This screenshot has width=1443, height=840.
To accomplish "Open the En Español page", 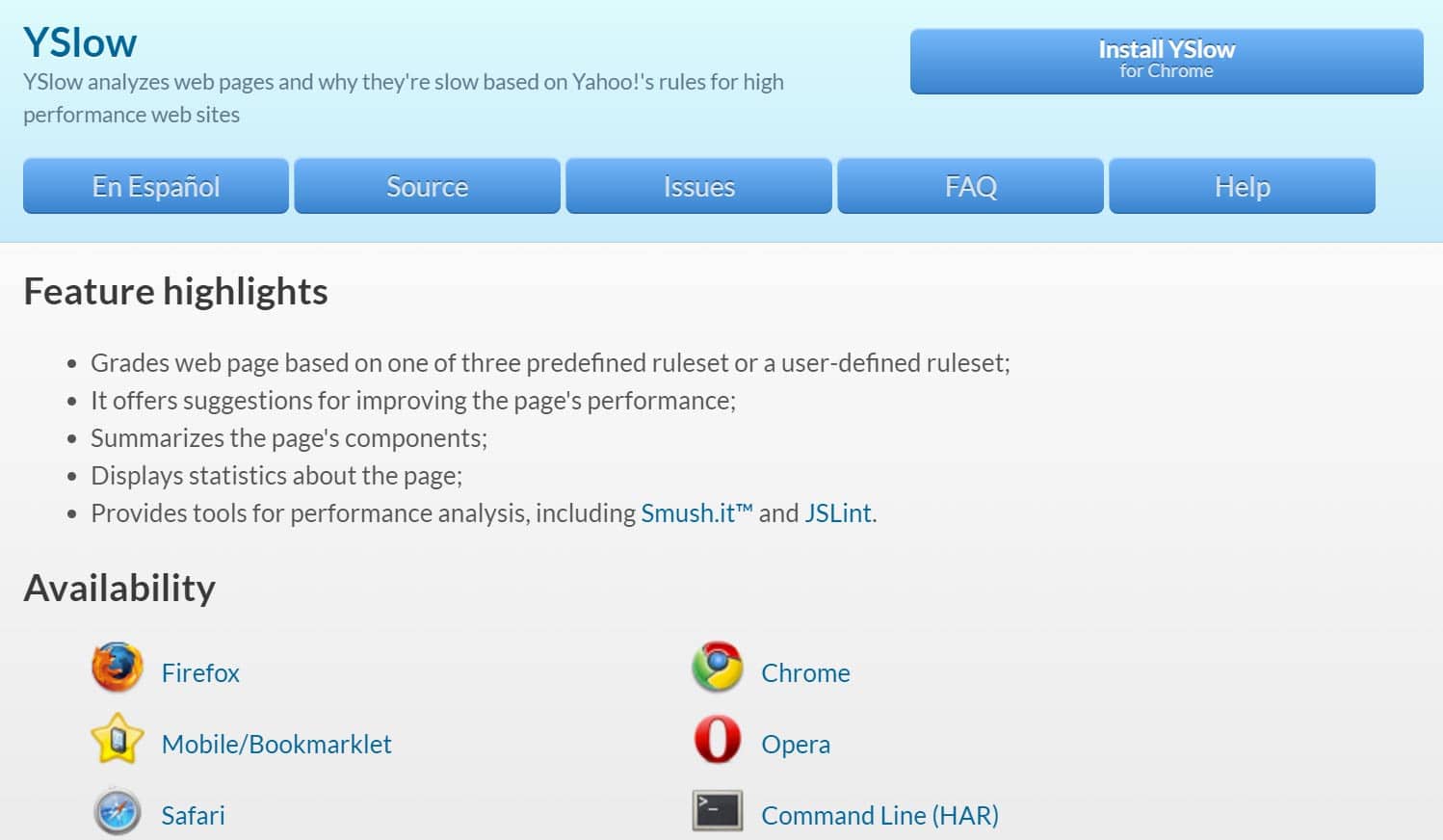I will [x=156, y=186].
